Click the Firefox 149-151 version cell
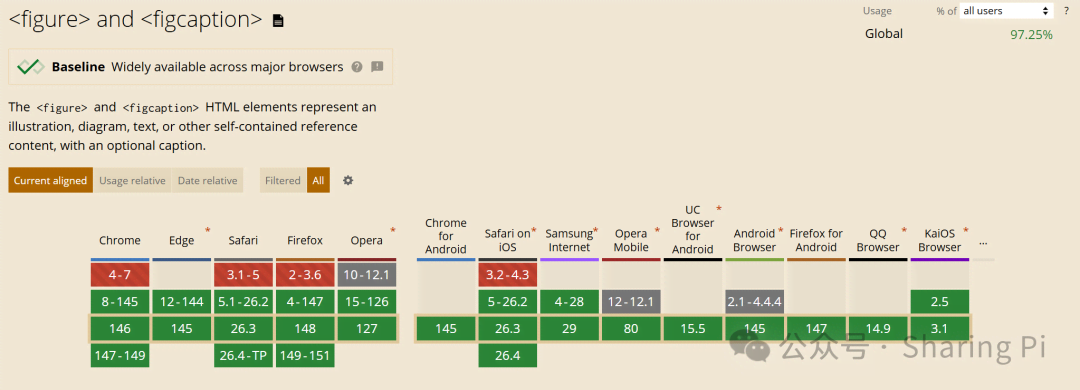Screen dimensions: 1080x390 (305, 356)
